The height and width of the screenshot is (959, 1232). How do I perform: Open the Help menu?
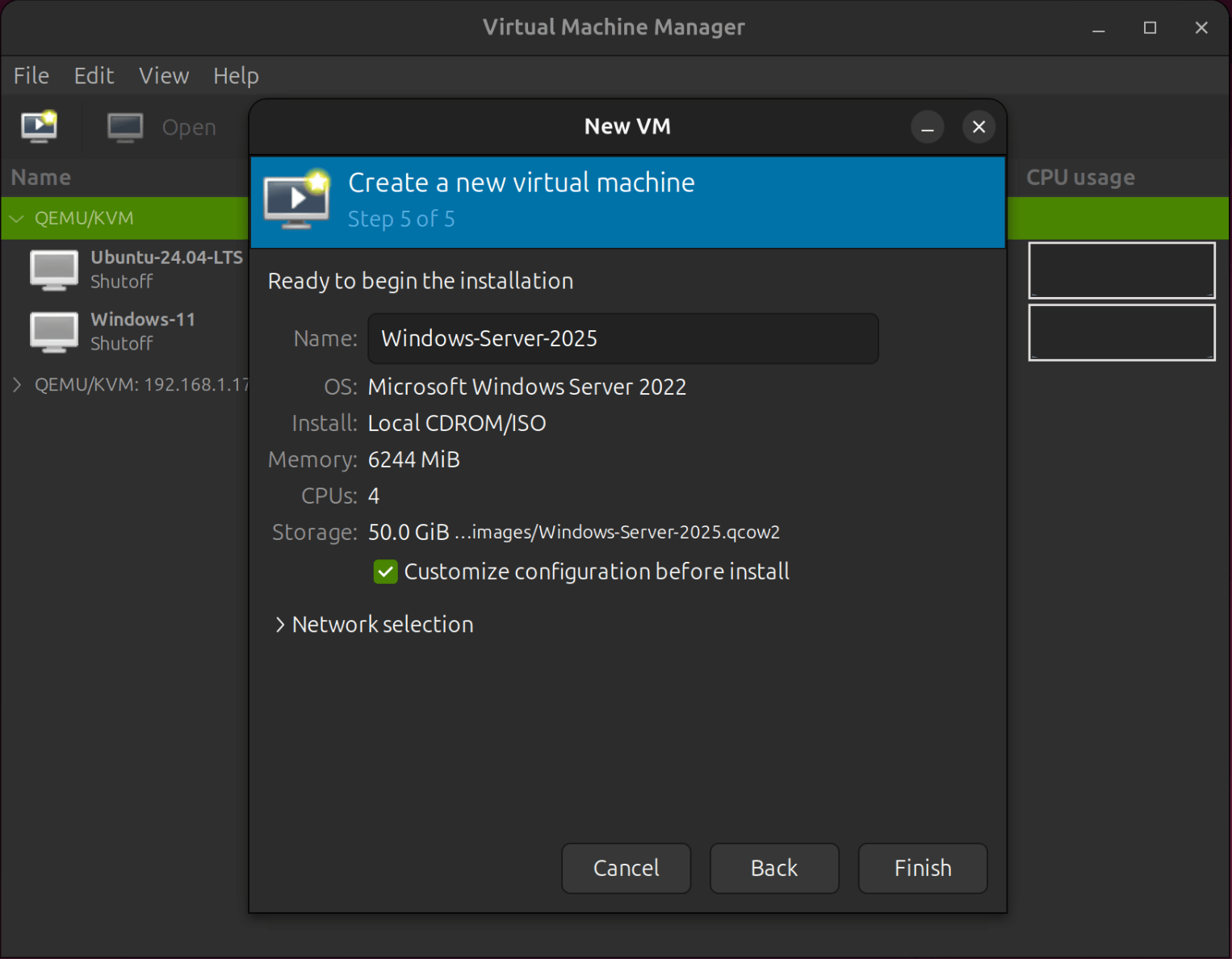pos(235,75)
